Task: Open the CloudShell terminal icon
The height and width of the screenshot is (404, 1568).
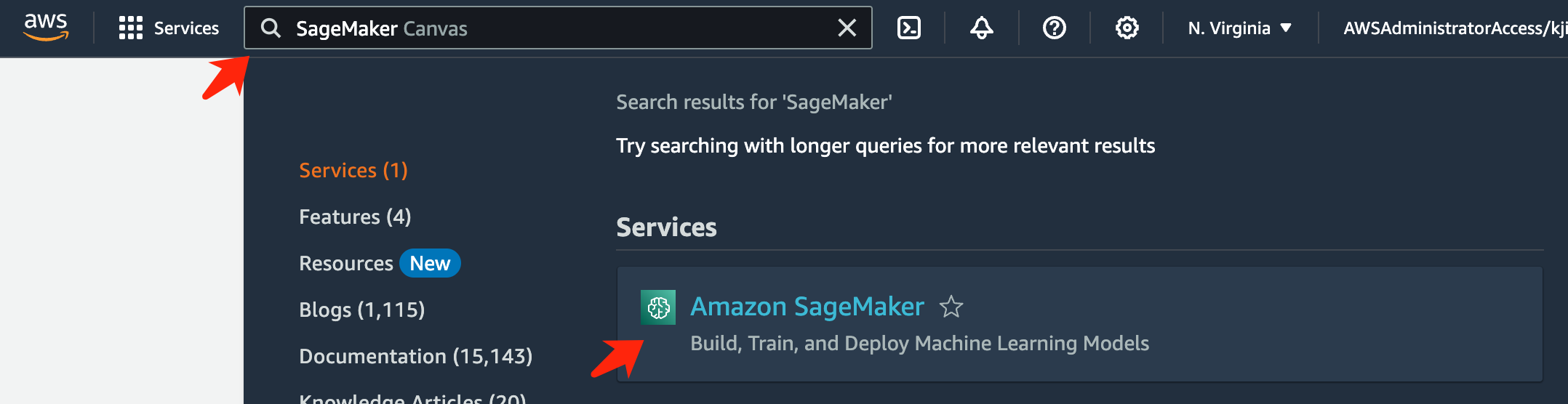Action: tap(909, 28)
